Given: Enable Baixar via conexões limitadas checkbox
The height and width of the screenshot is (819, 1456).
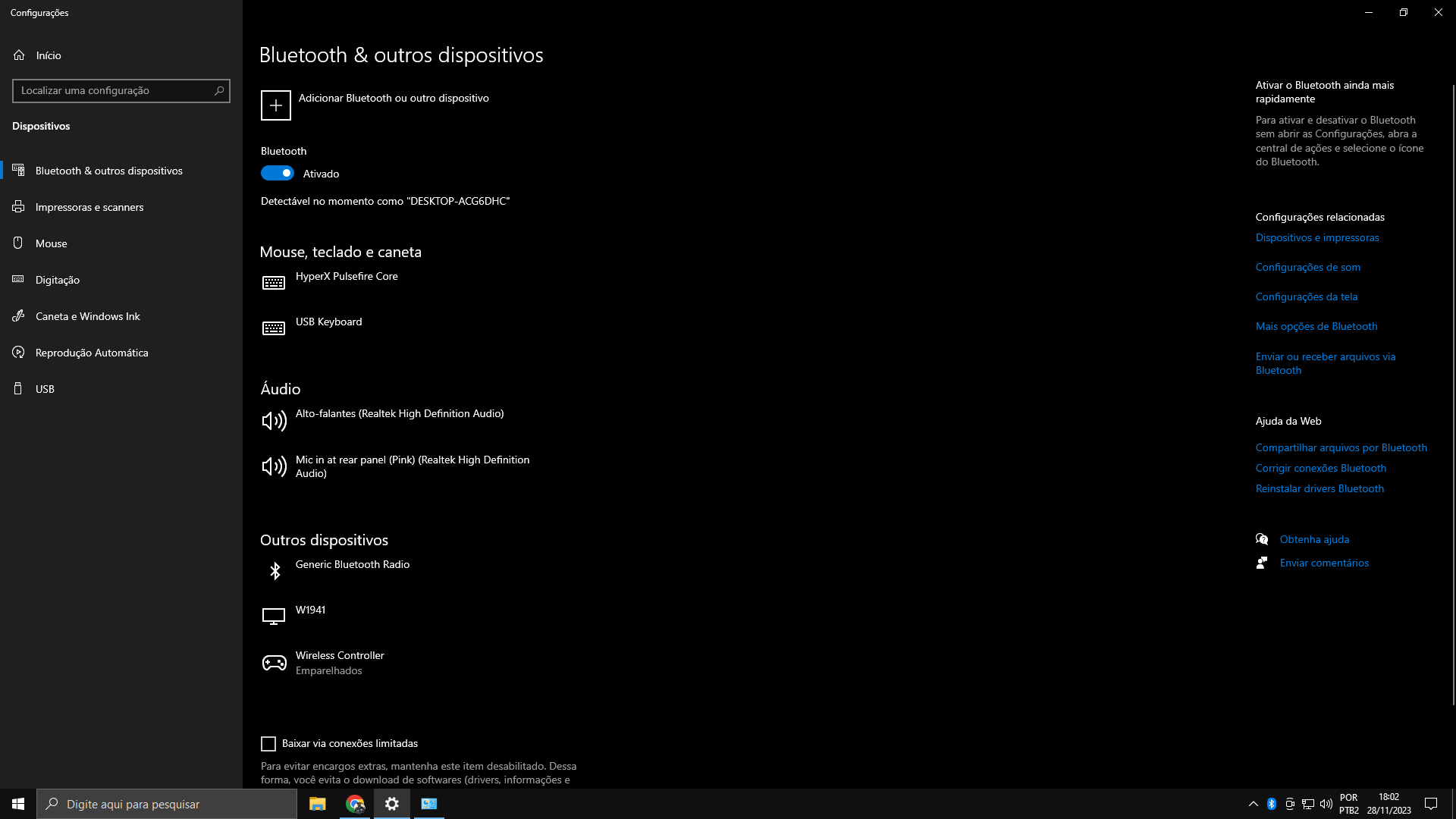Looking at the screenshot, I should pos(268,744).
